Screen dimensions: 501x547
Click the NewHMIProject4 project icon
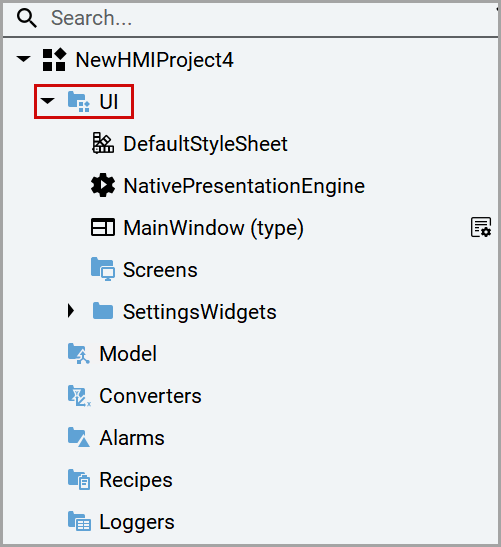click(x=54, y=60)
